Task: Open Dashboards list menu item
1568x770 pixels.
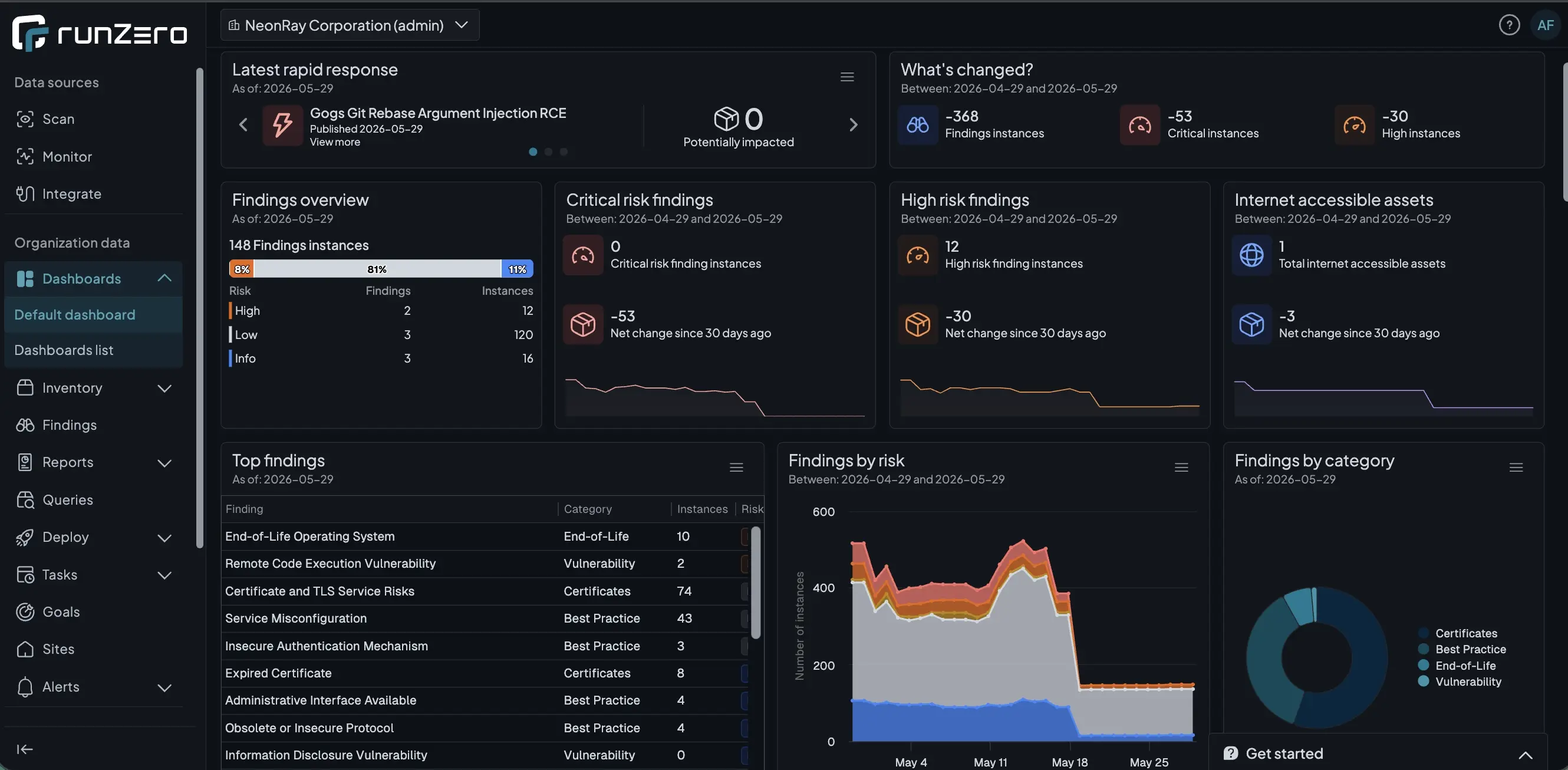Action: click(x=94, y=350)
